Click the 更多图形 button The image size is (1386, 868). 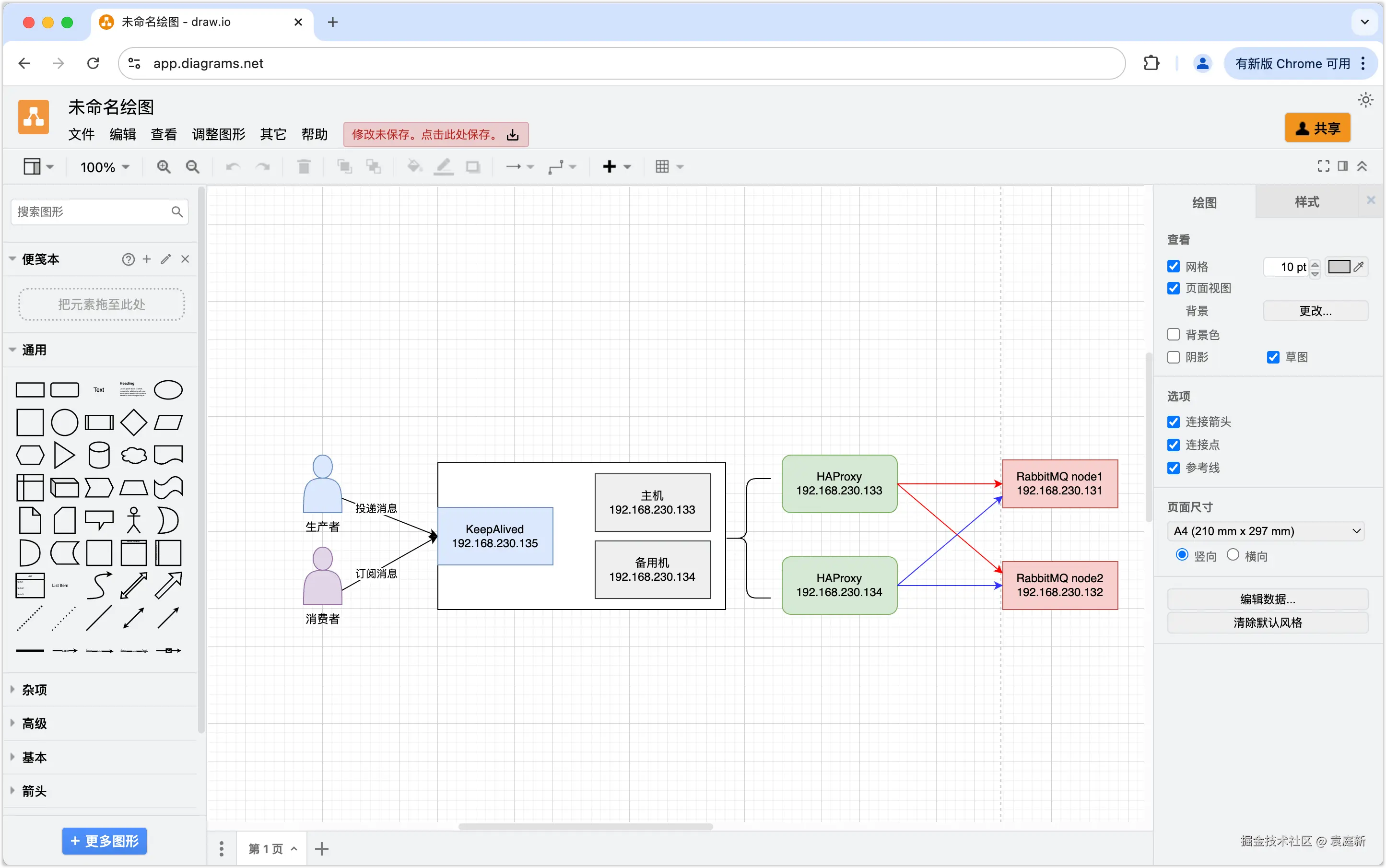pyautogui.click(x=105, y=841)
